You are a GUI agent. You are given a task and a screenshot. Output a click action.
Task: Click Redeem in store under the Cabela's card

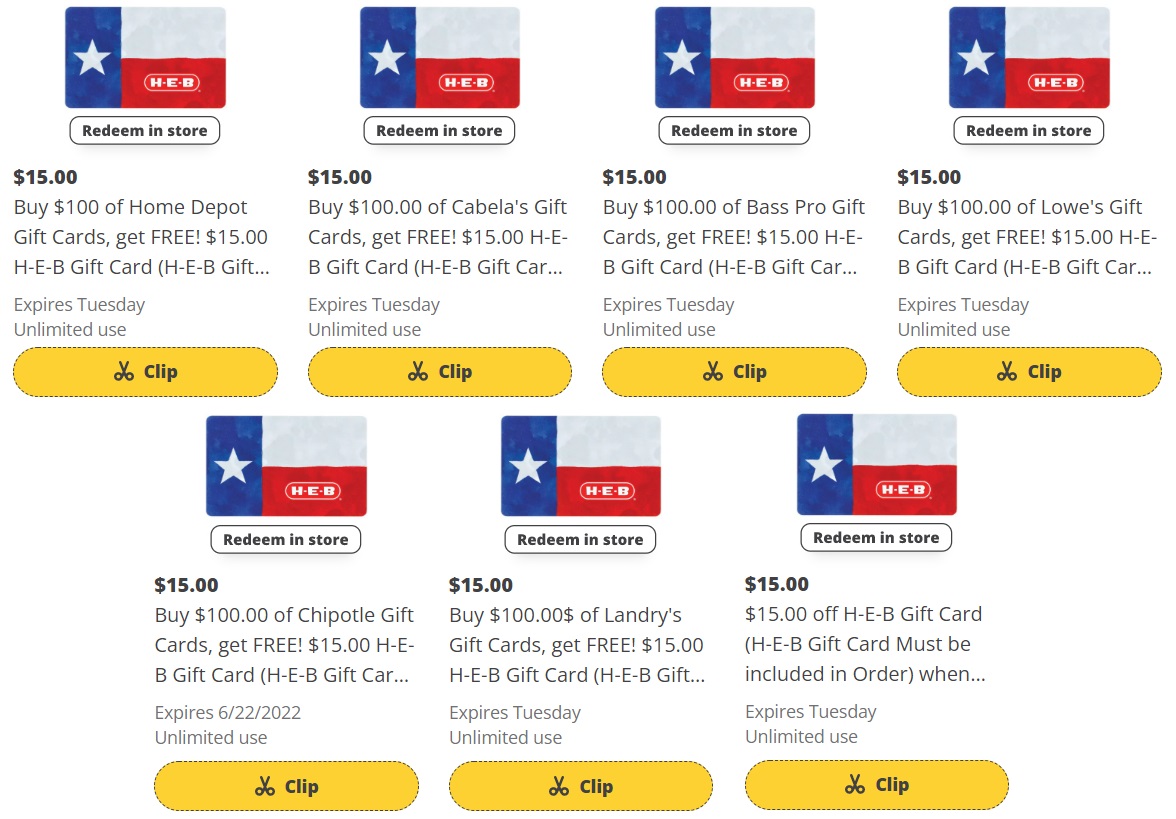(439, 130)
